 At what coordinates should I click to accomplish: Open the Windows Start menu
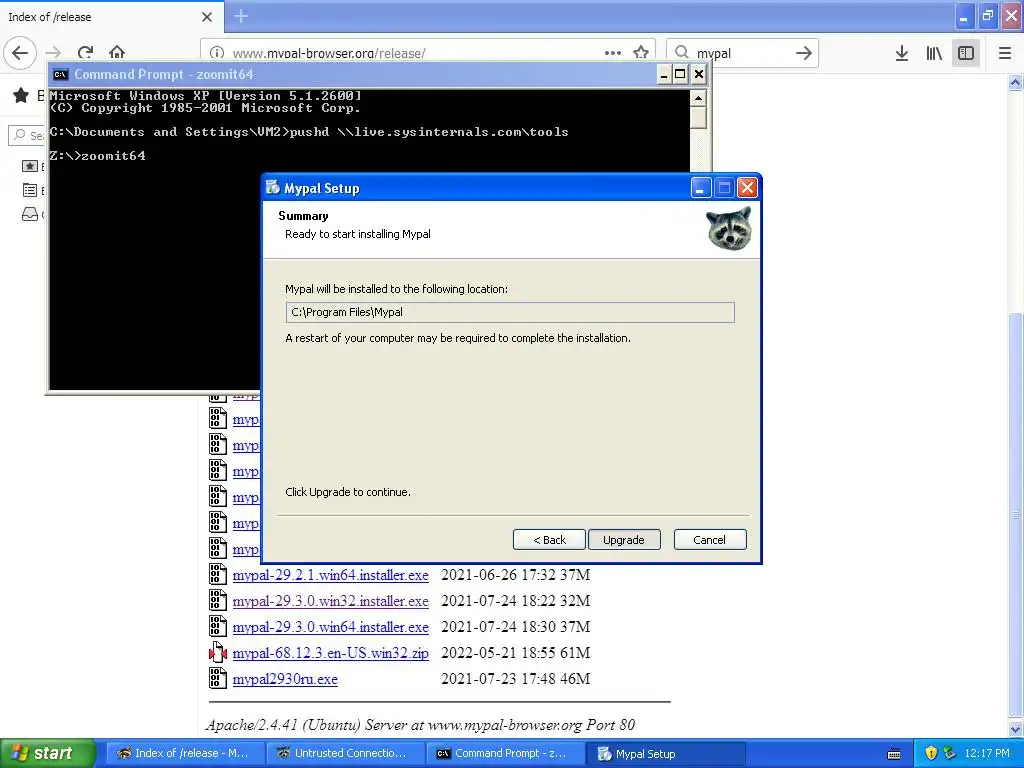click(48, 753)
